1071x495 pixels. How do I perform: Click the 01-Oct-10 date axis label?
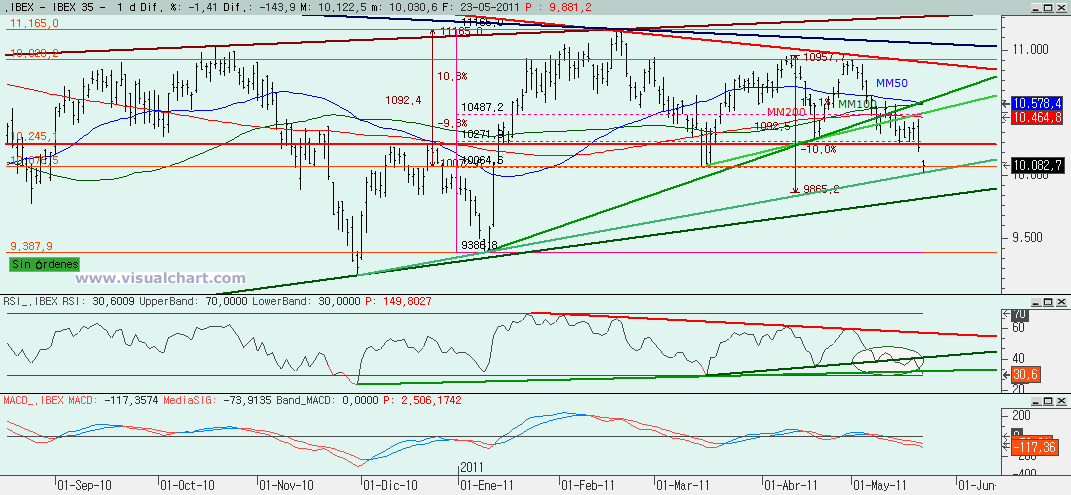coord(187,485)
